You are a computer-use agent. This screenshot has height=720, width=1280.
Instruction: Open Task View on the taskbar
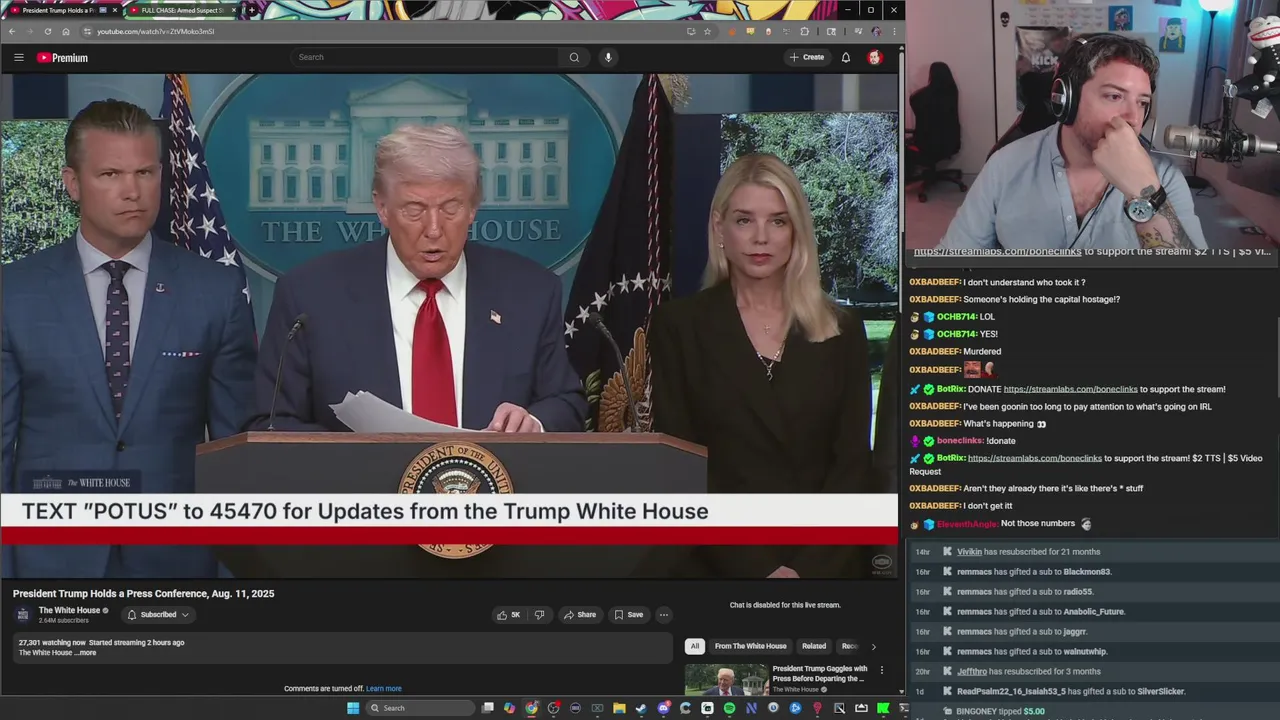point(487,708)
